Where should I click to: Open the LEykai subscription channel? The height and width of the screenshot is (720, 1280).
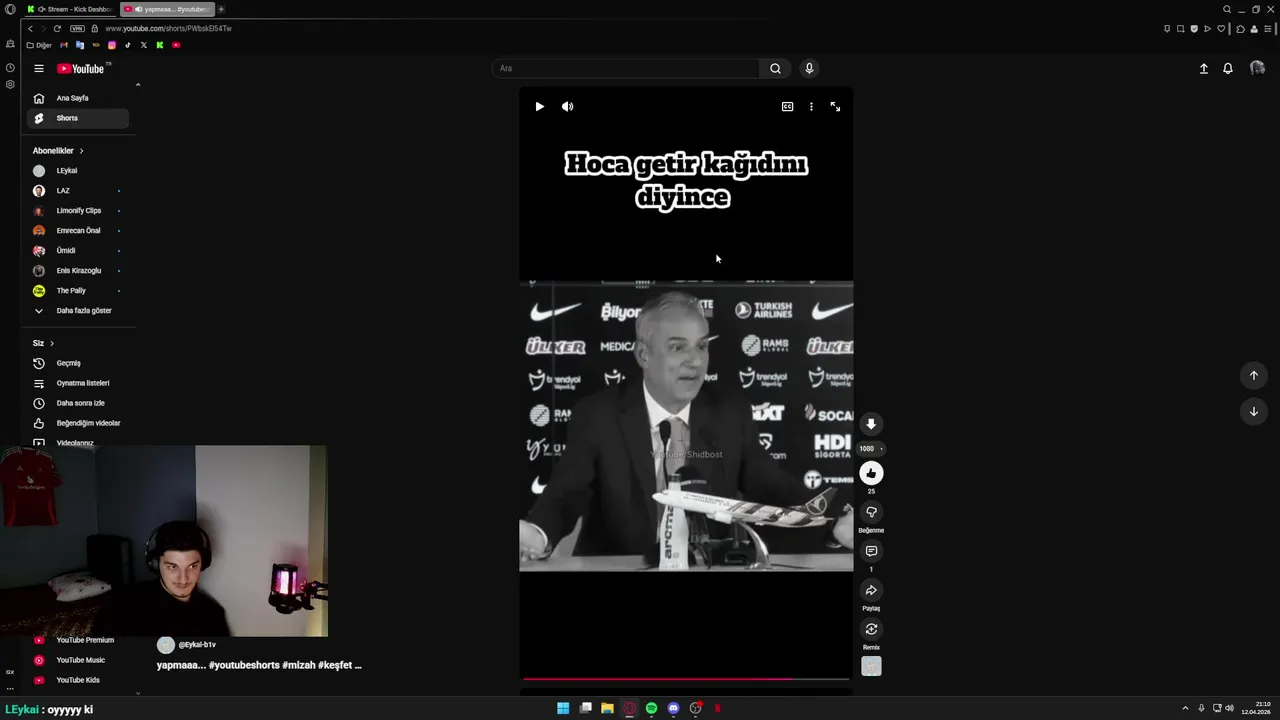click(78, 171)
